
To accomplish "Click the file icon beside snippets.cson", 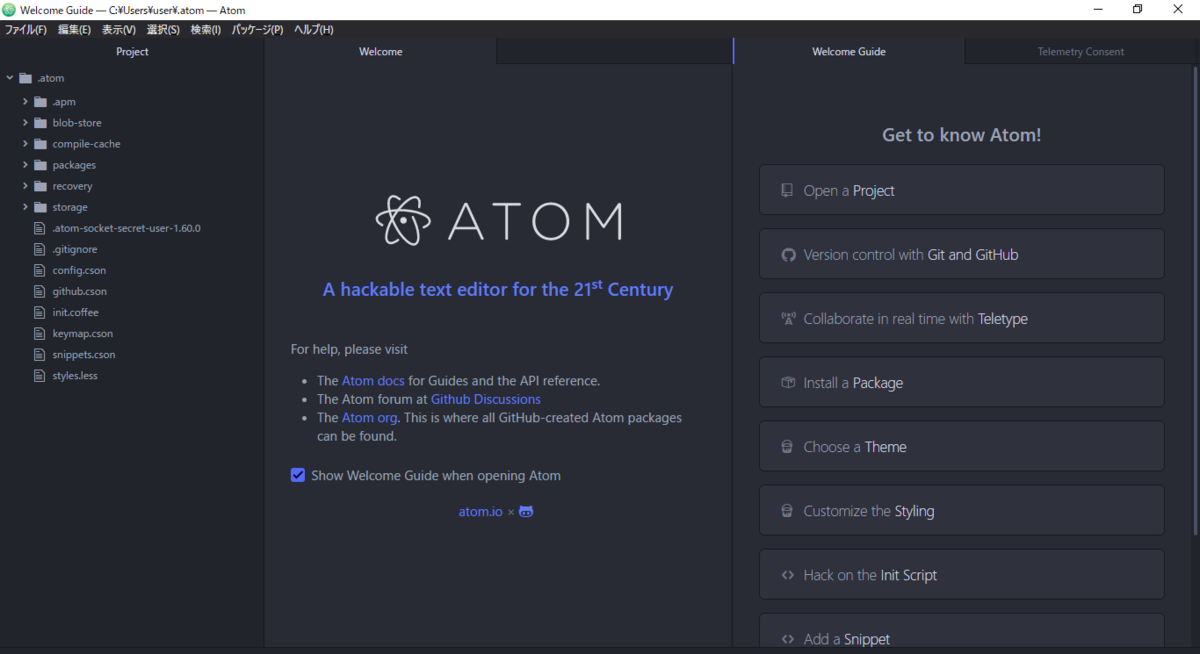I will point(40,354).
